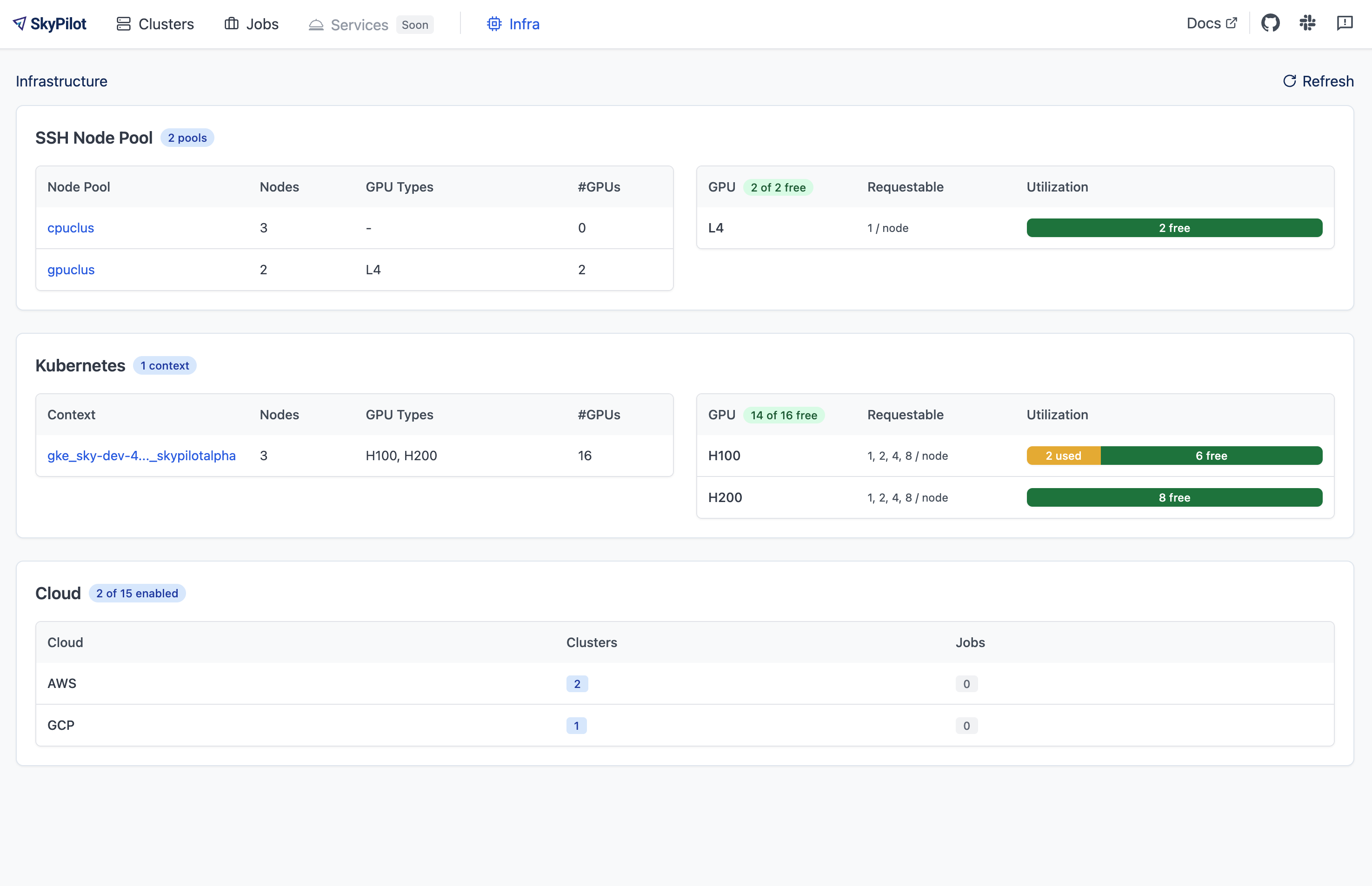Click the 16 GPUs count cell

585,456
